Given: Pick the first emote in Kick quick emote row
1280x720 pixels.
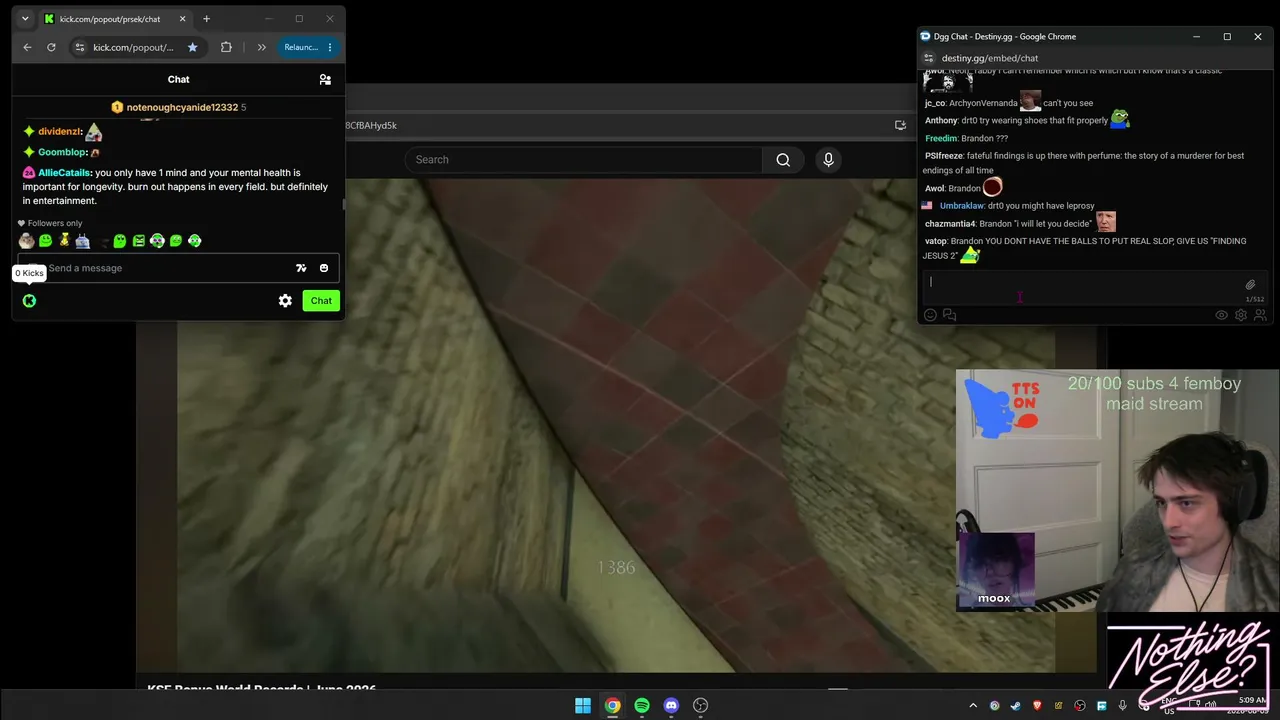Looking at the screenshot, I should [26, 241].
